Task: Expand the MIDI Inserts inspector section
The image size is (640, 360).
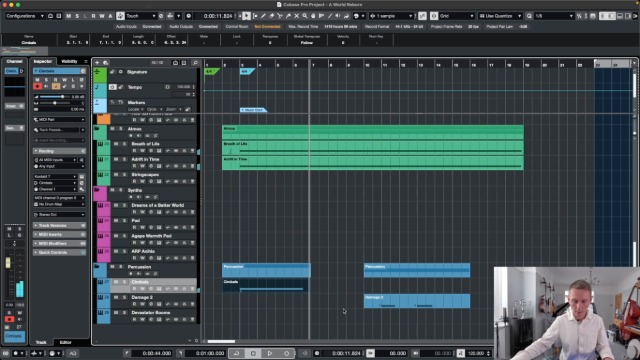Action: coord(60,234)
